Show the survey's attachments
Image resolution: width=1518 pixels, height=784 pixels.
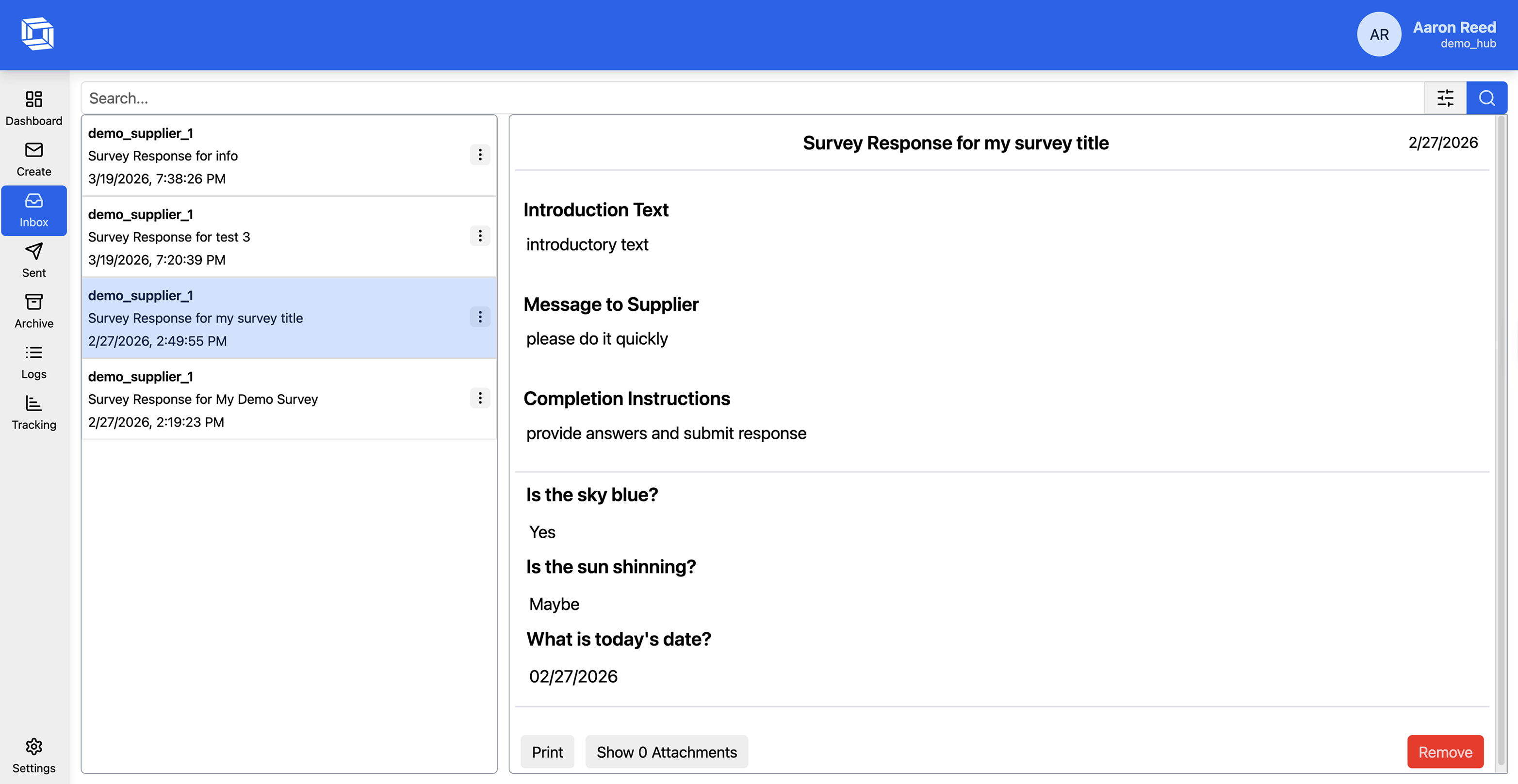point(667,752)
